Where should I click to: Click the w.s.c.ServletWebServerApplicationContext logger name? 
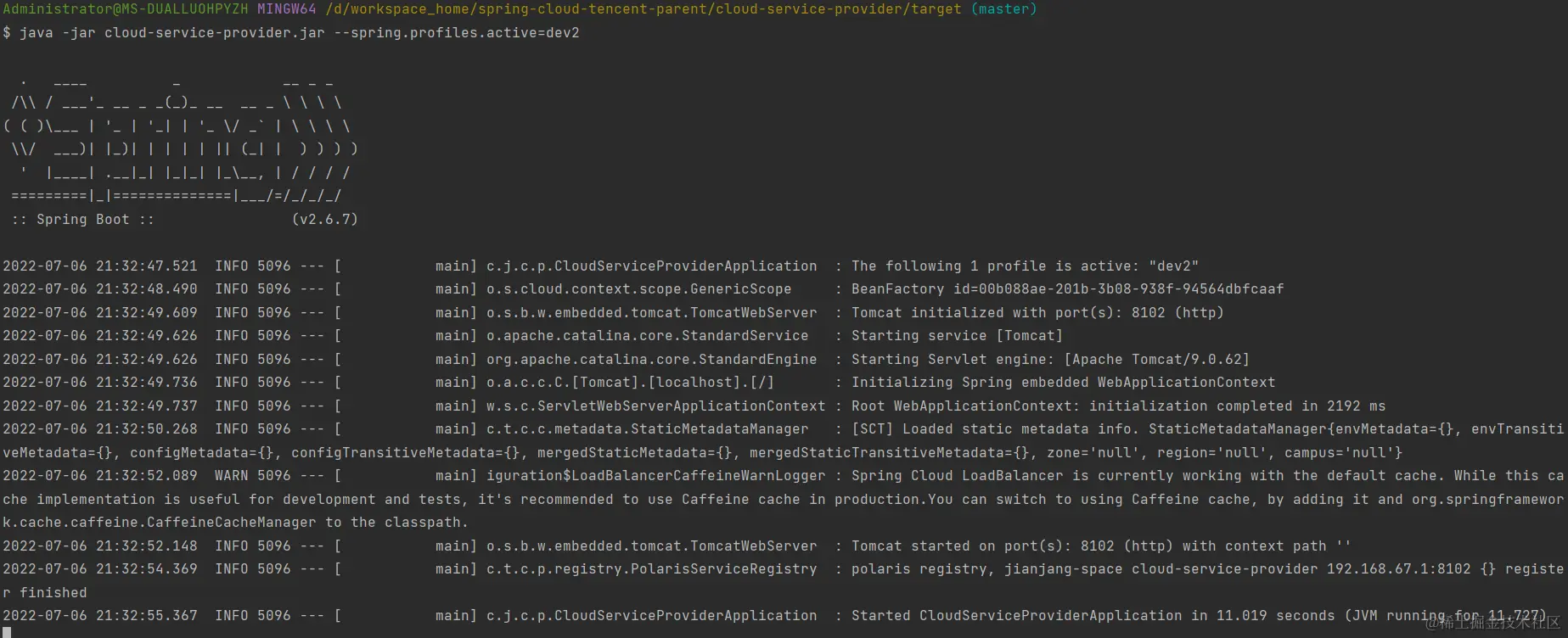click(655, 406)
